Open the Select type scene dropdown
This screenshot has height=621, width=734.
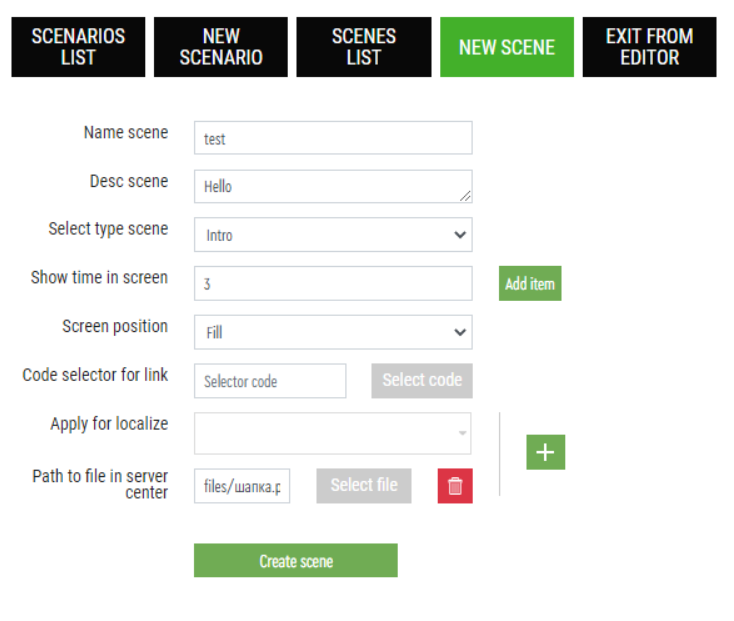coord(333,234)
